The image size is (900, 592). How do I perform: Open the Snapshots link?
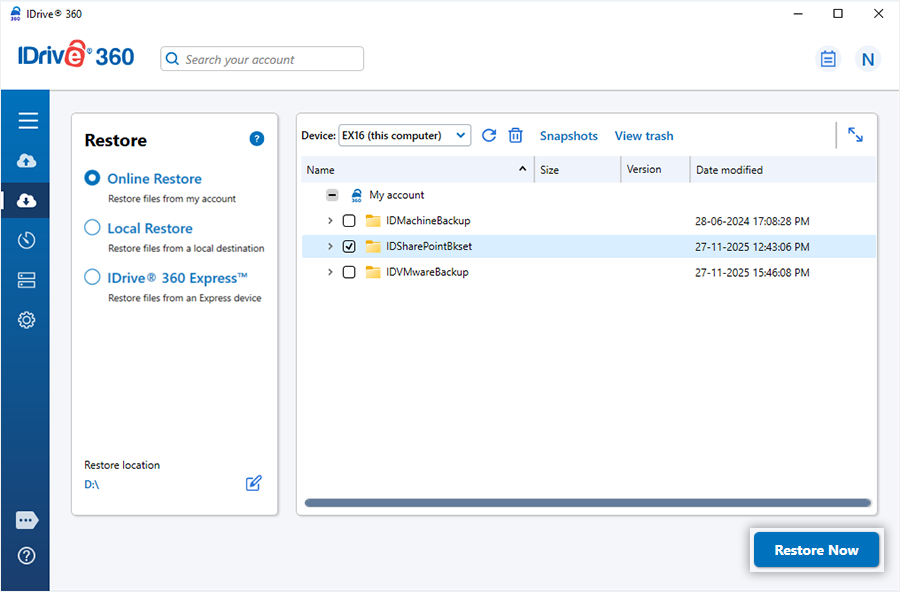[x=568, y=136]
